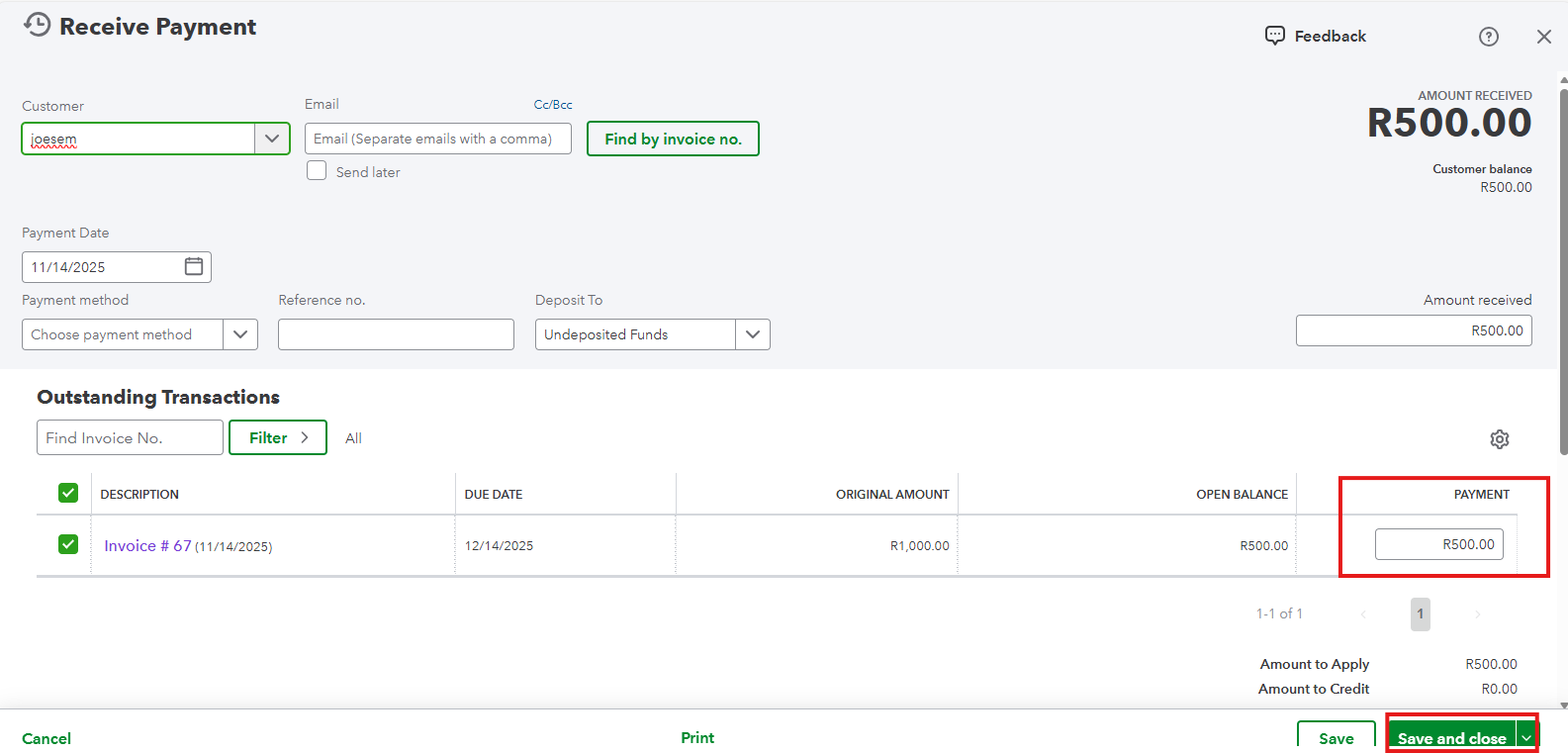Click the help question mark icon
1568x753 pixels.
(x=1488, y=37)
